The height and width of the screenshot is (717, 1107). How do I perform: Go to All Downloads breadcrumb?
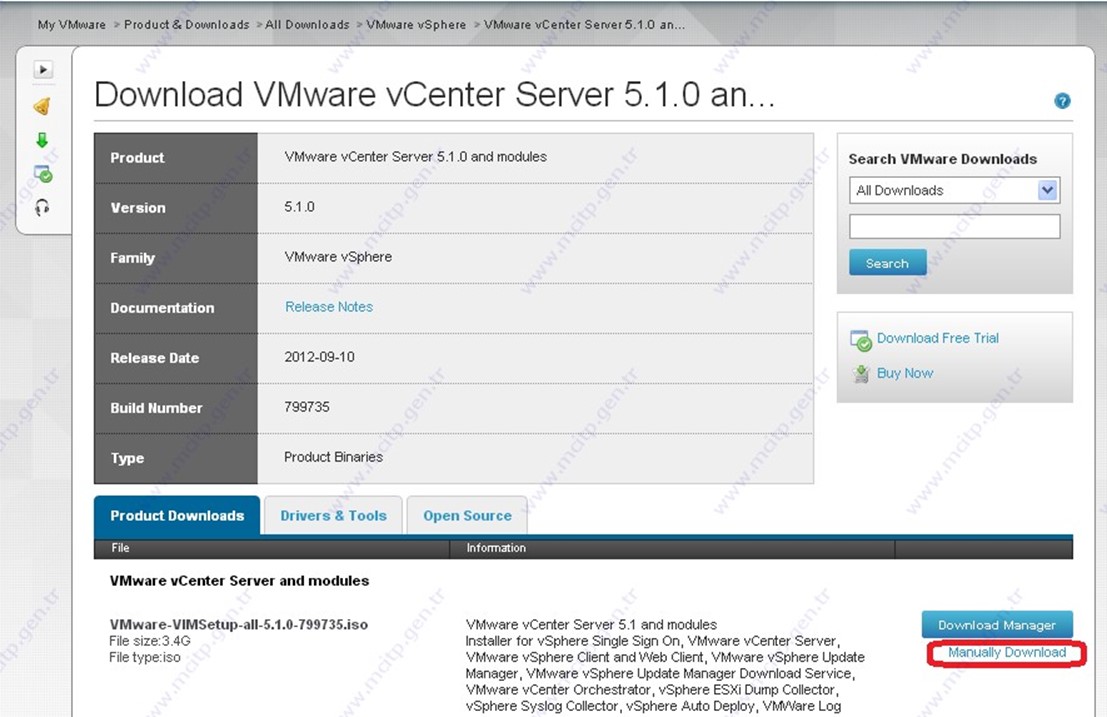[x=307, y=25]
